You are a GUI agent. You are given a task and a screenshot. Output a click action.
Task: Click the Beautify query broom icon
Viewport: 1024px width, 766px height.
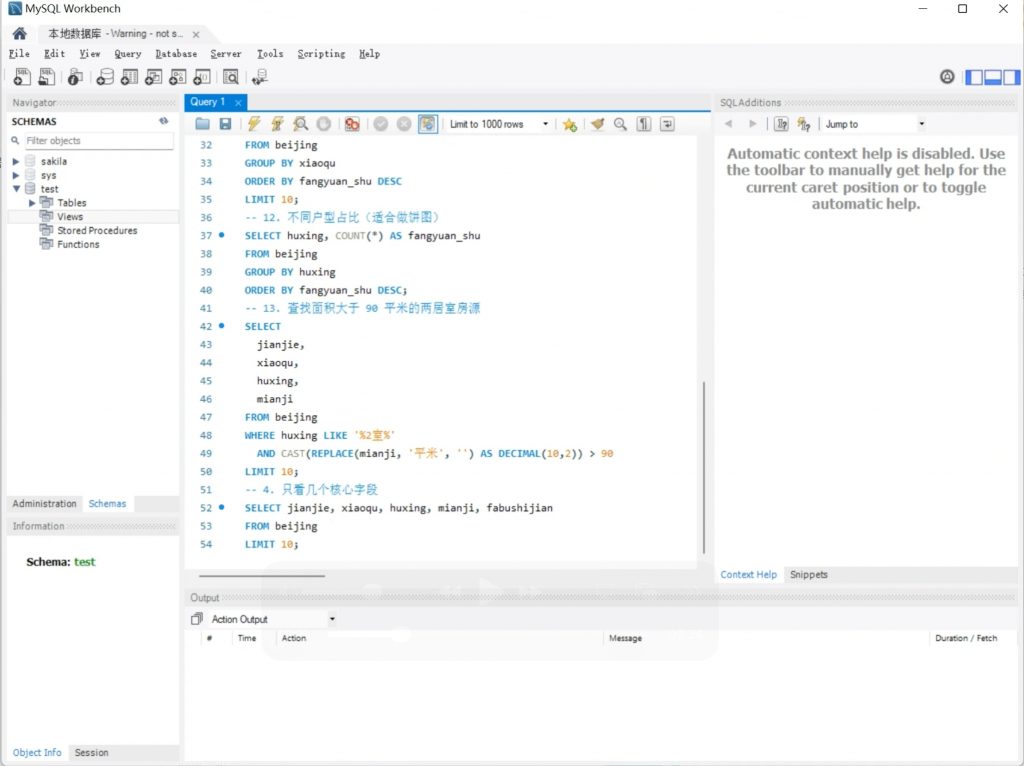click(597, 124)
